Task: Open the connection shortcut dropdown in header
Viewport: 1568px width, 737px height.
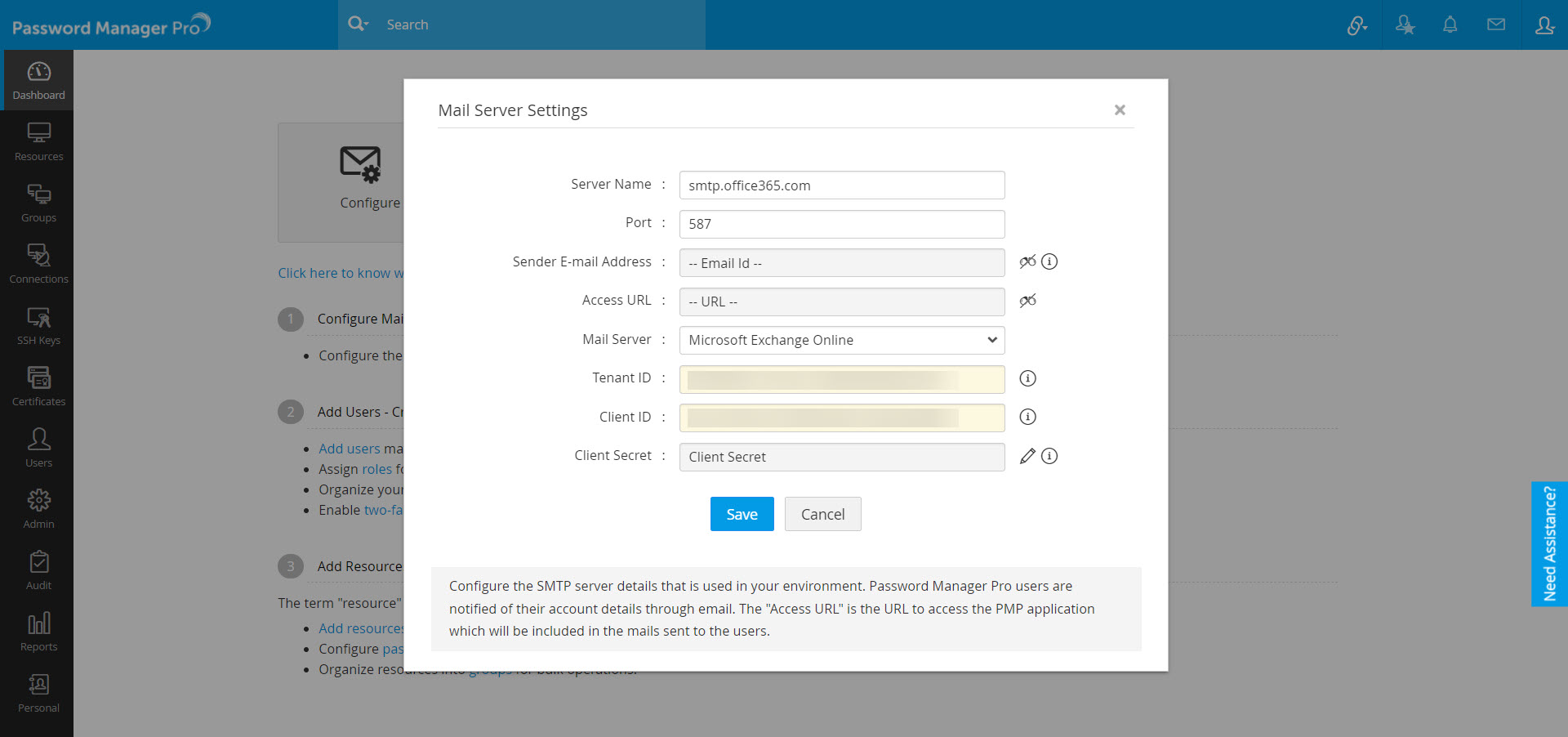Action: [x=1357, y=25]
